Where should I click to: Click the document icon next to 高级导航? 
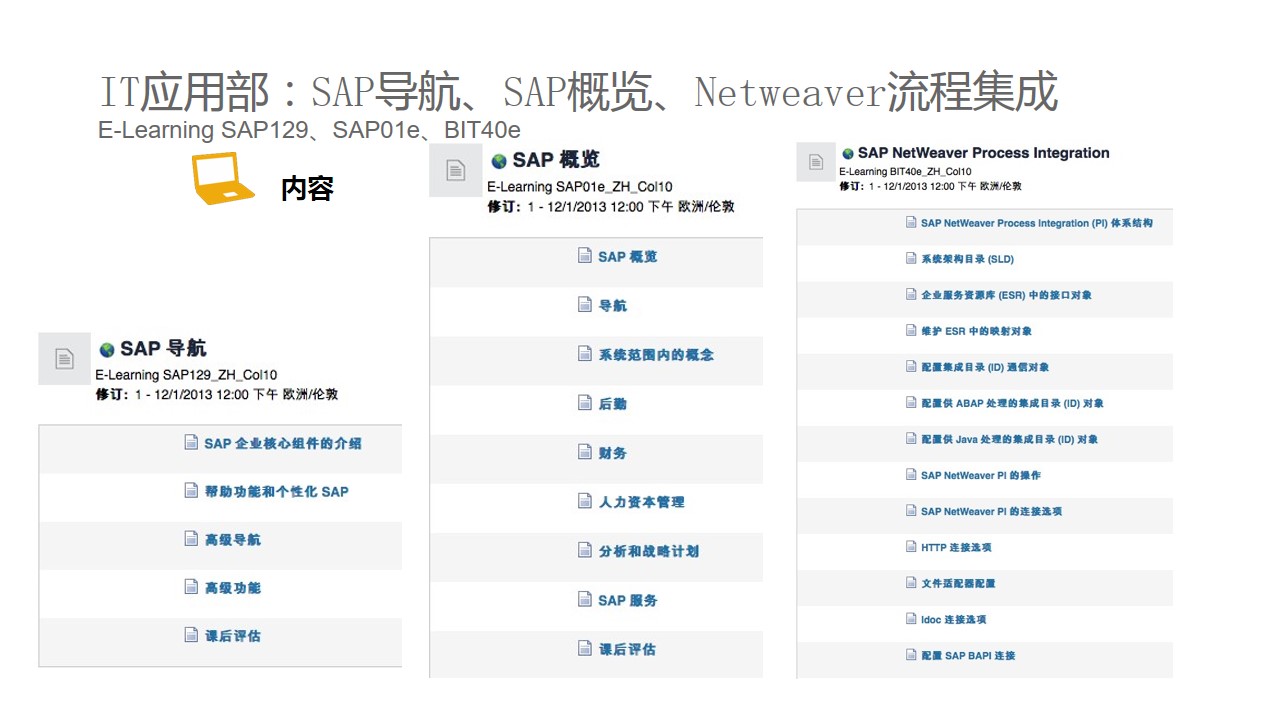coord(191,538)
